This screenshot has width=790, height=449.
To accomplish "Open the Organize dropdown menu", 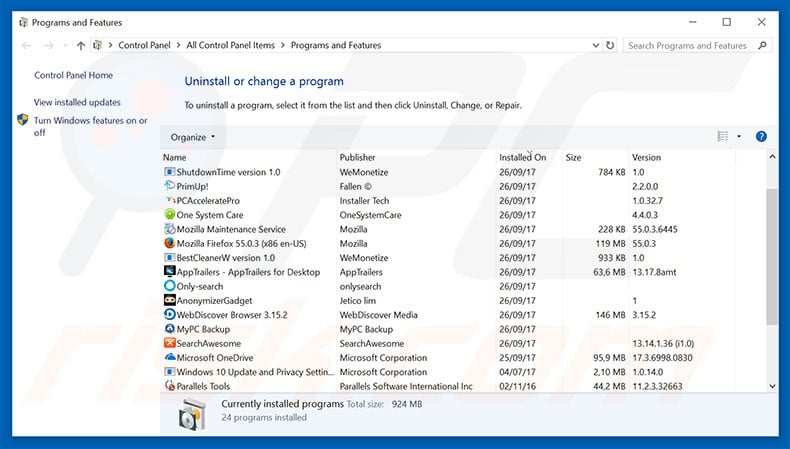I will pos(192,137).
